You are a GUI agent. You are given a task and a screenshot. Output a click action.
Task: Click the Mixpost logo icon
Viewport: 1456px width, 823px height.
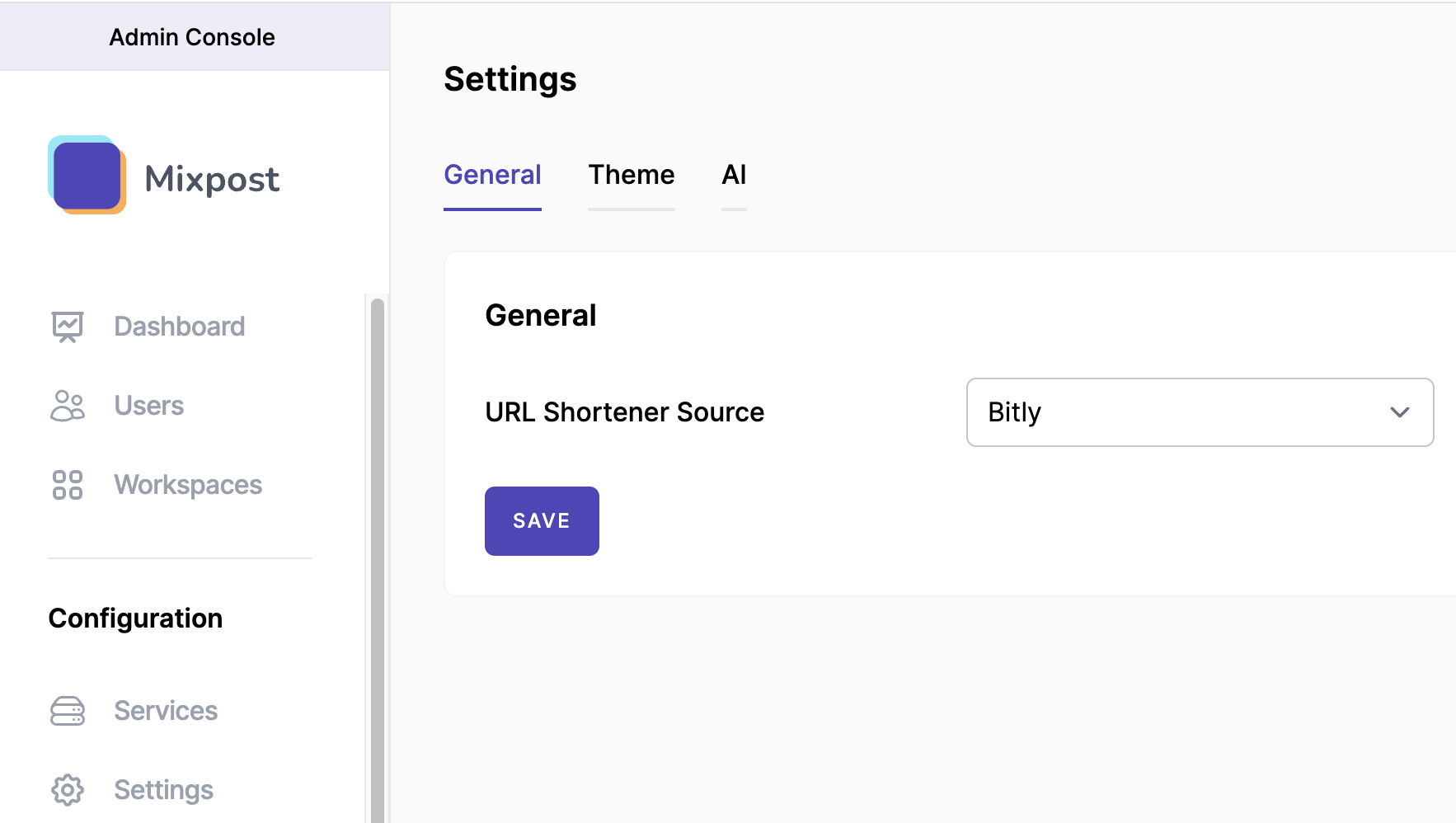click(87, 175)
